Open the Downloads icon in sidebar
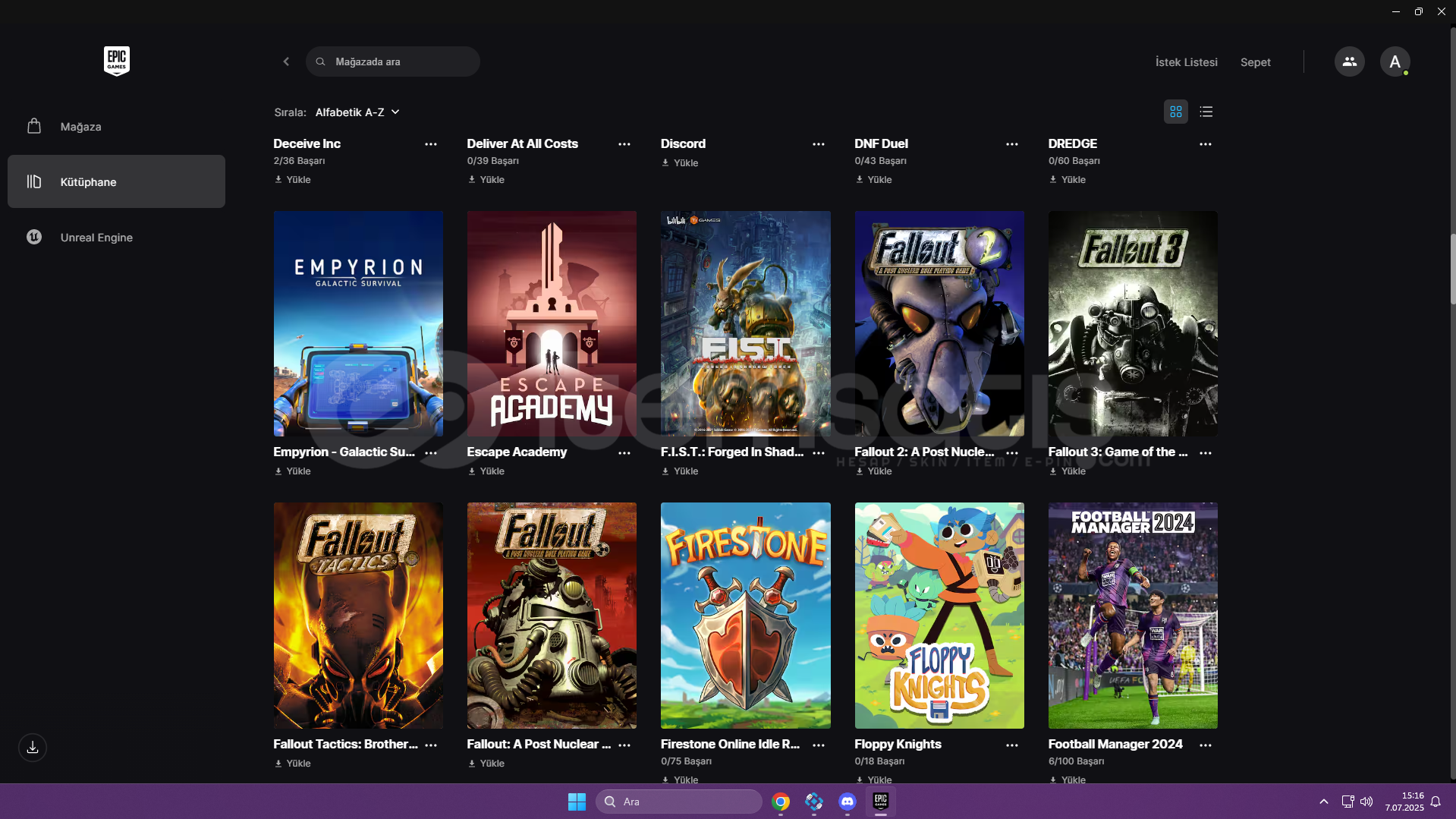The width and height of the screenshot is (1456, 819). 33,748
